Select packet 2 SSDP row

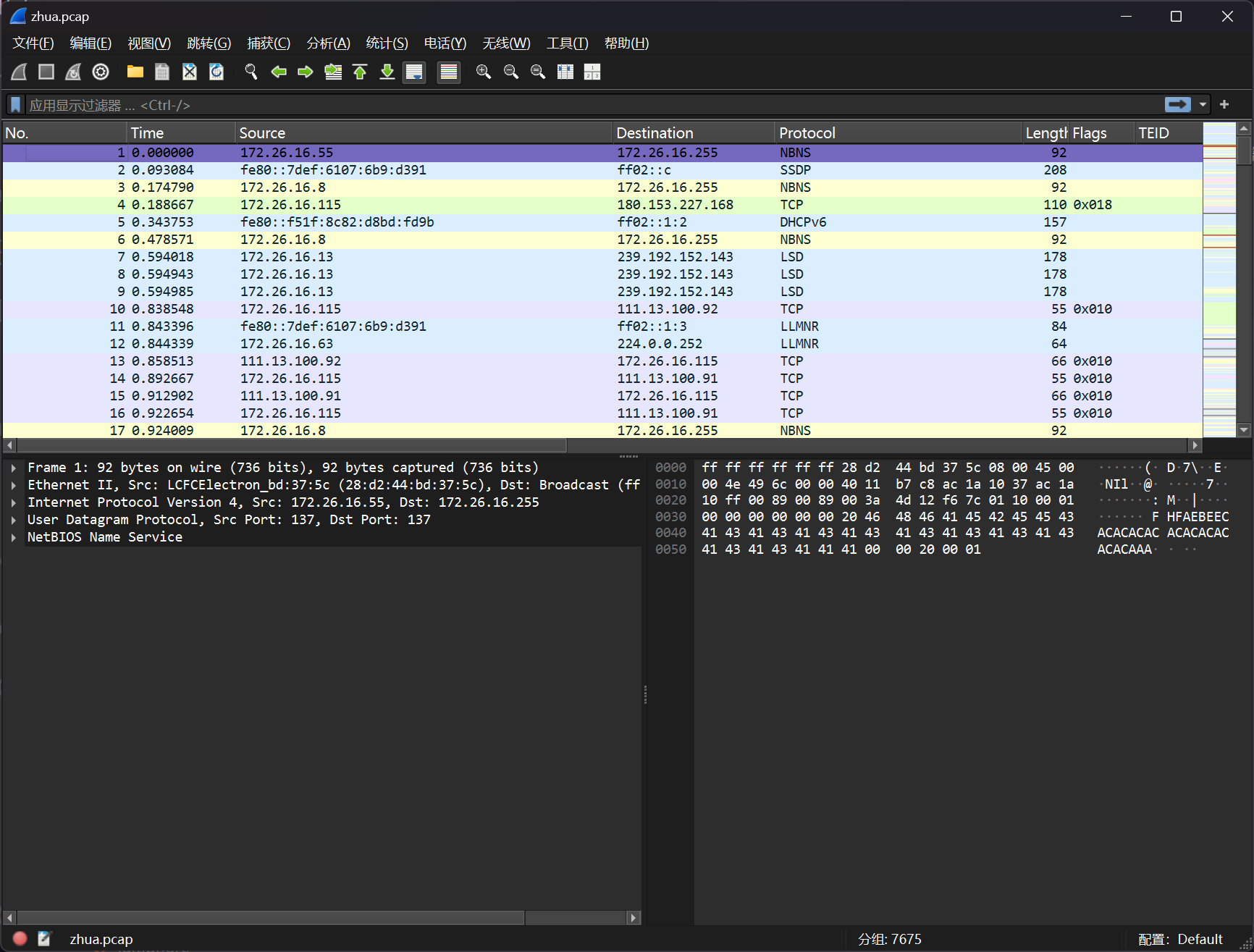pos(602,170)
